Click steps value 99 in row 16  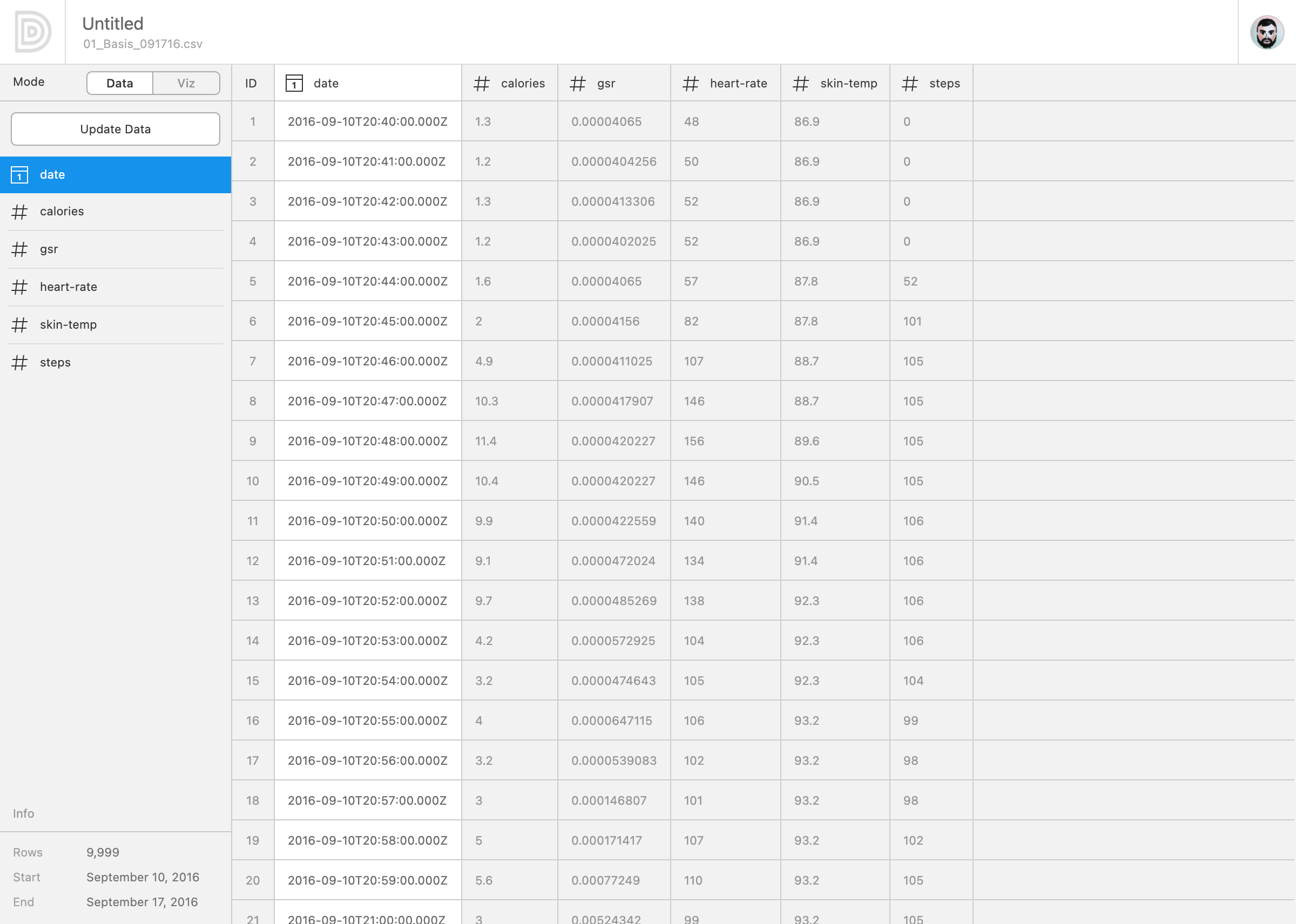click(x=910, y=721)
